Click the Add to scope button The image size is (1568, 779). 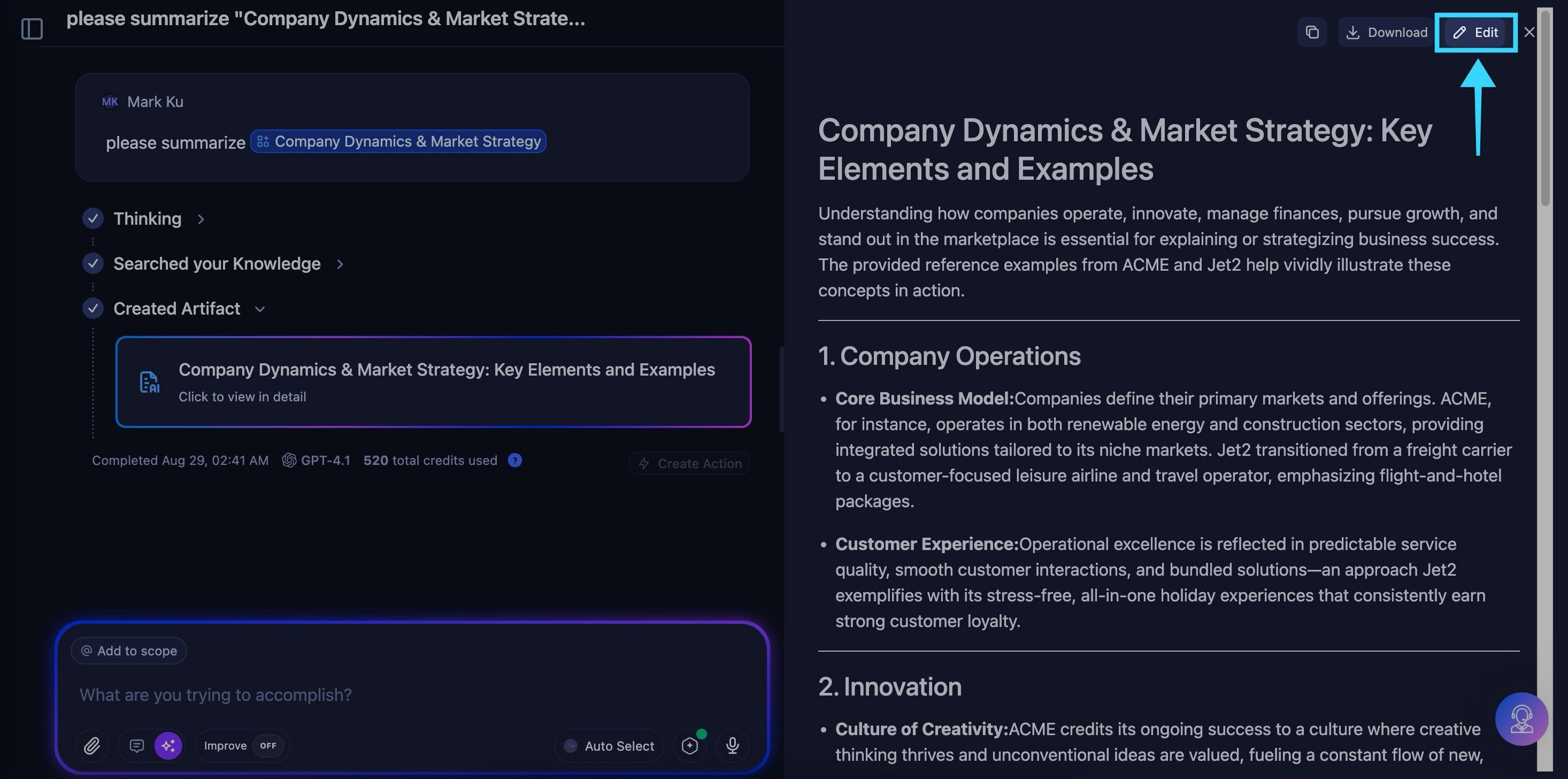click(x=128, y=651)
